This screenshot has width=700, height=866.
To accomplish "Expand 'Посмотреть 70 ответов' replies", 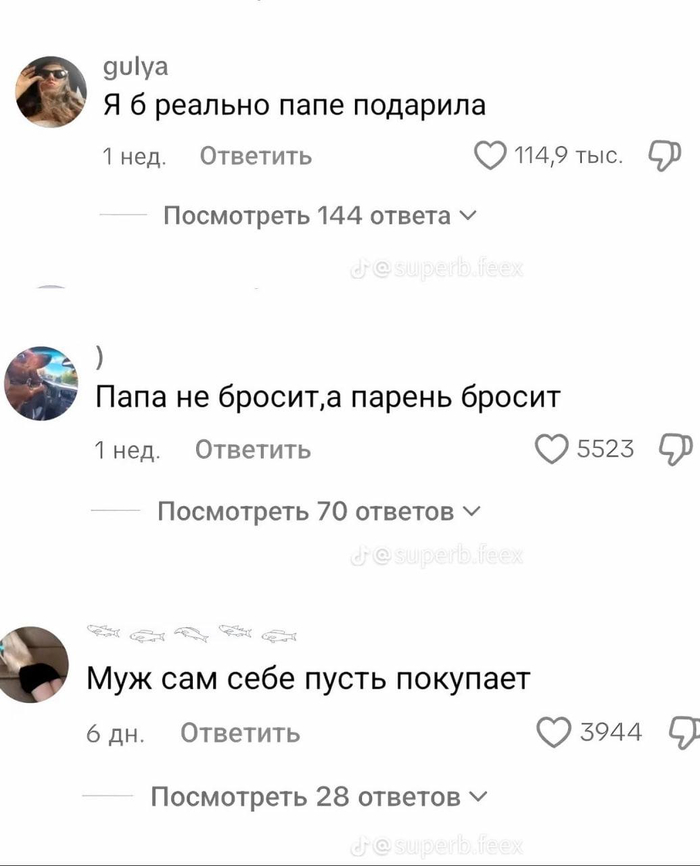I will tap(319, 511).
